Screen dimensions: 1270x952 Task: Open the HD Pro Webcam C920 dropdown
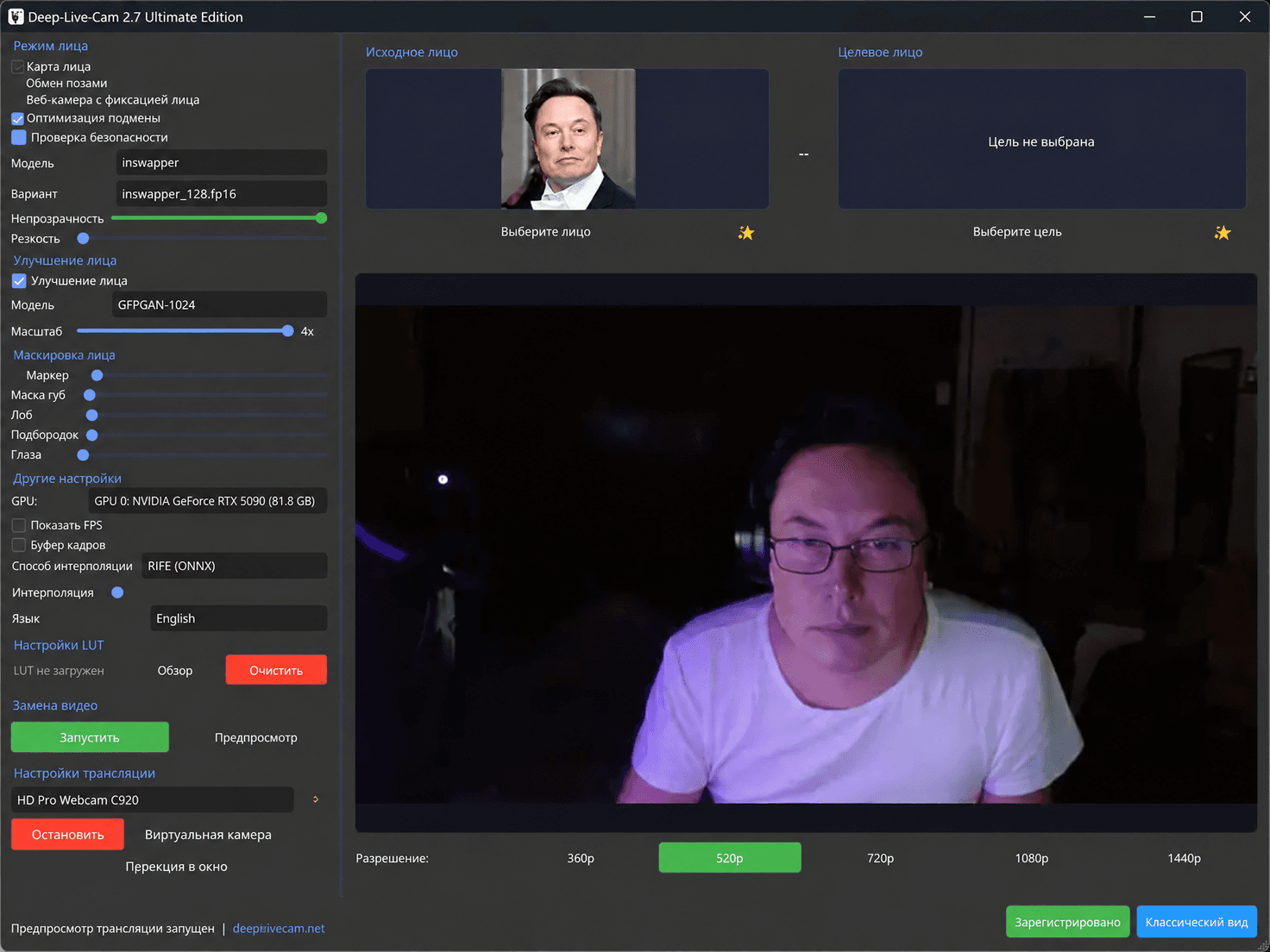click(153, 799)
